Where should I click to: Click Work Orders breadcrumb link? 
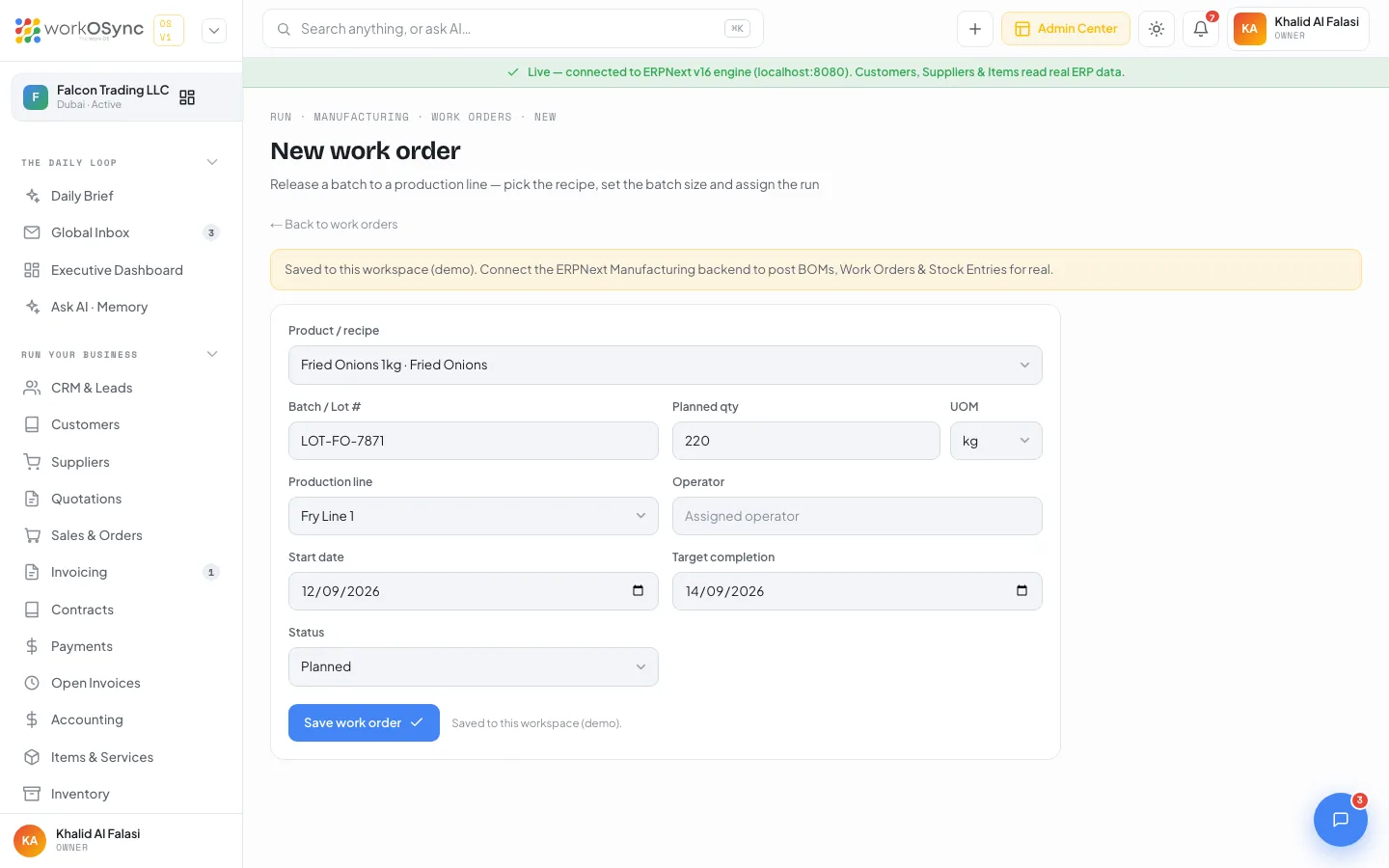[x=472, y=117]
